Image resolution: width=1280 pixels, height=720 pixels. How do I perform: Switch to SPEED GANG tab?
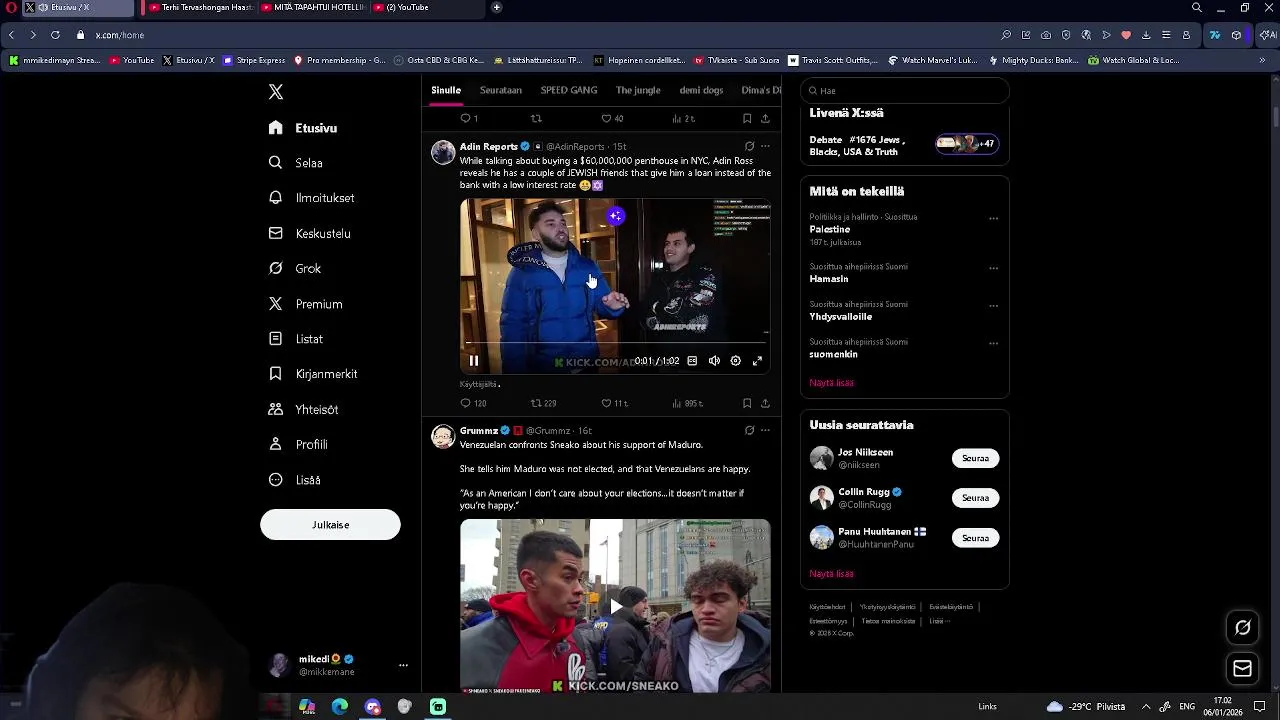tap(569, 90)
